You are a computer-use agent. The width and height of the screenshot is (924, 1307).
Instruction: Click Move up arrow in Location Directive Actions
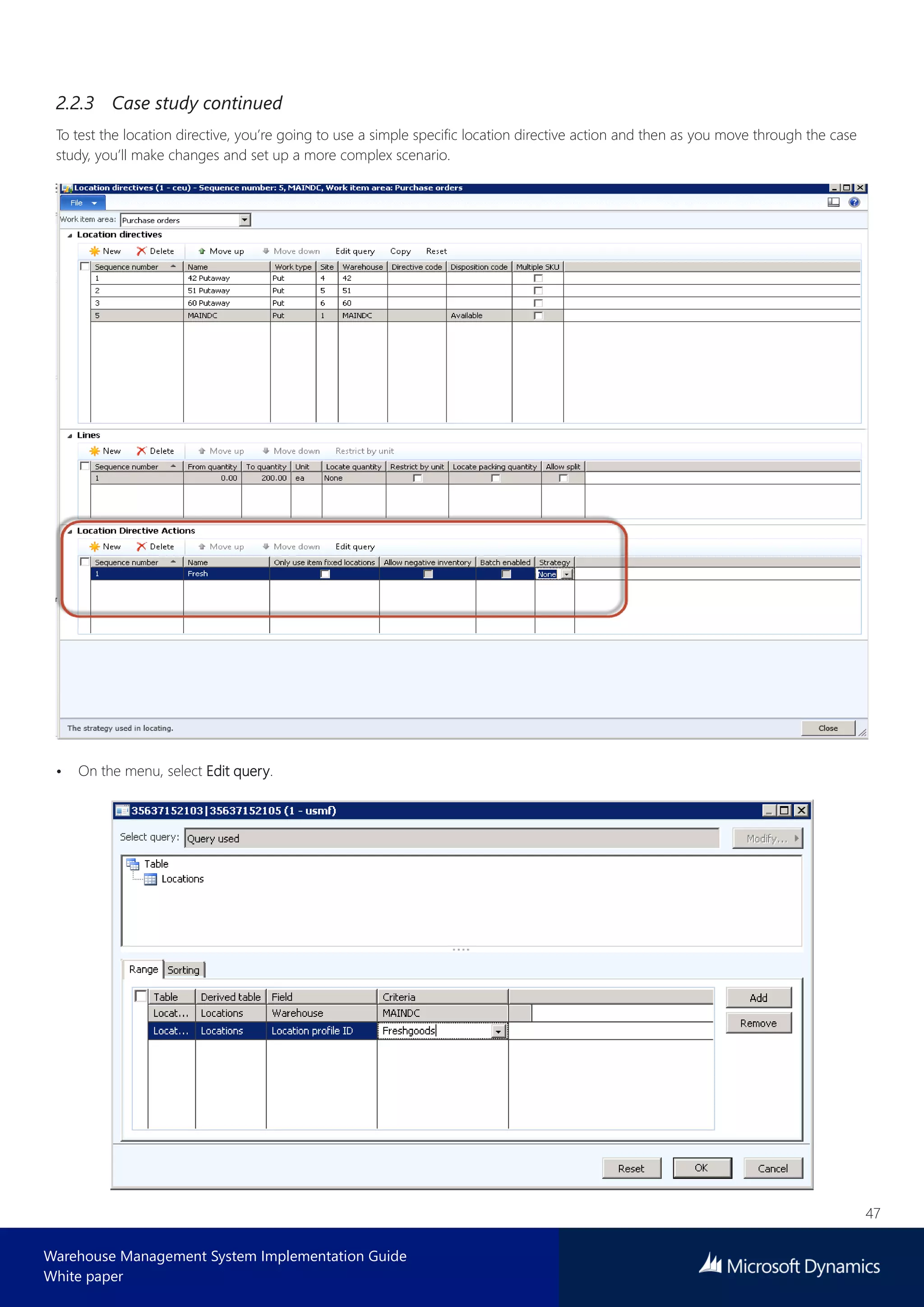click(201, 547)
